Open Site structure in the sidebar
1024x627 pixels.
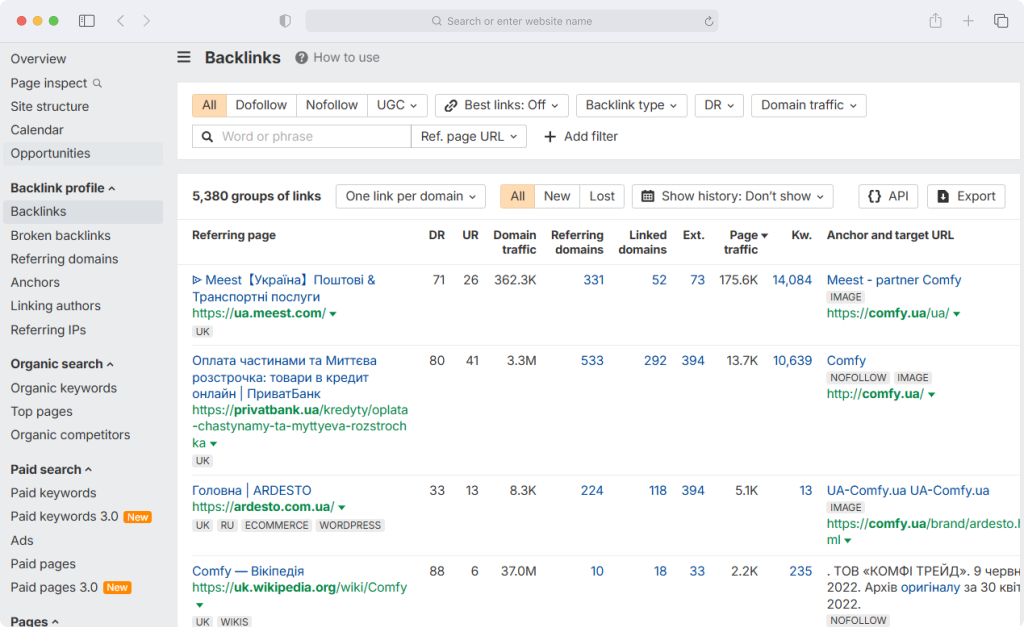click(x=50, y=106)
